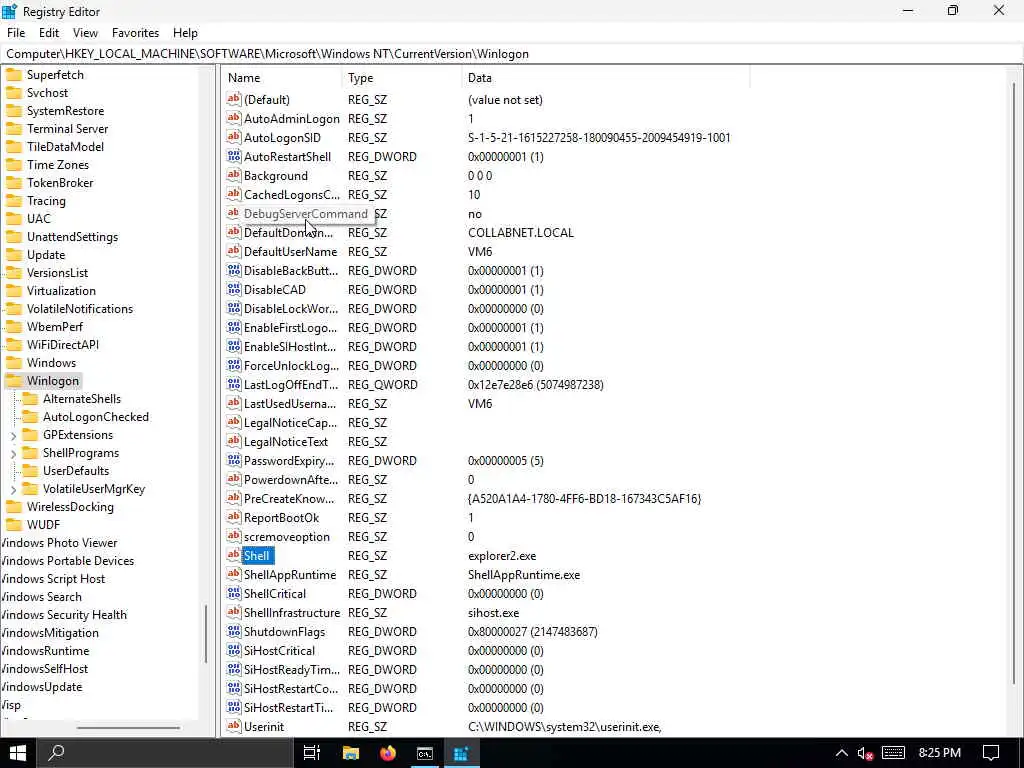
Task: Select the AutoLogonChecked folder icon
Action: point(30,417)
